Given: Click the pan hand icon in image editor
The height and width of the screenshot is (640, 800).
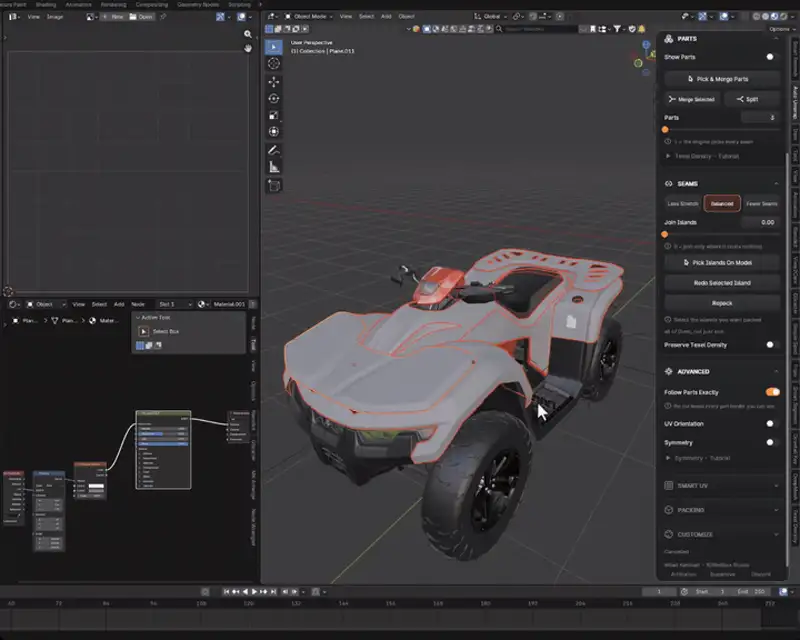Looking at the screenshot, I should (248, 48).
